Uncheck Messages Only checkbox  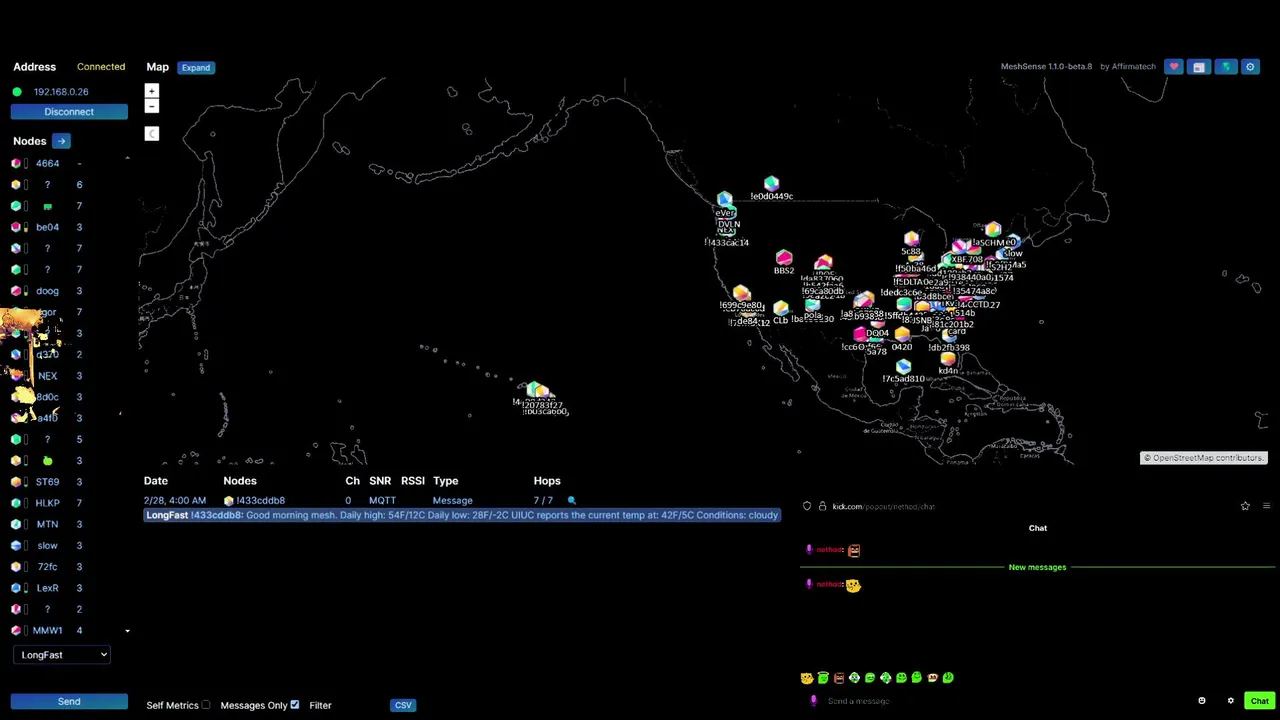pyautogui.click(x=295, y=705)
